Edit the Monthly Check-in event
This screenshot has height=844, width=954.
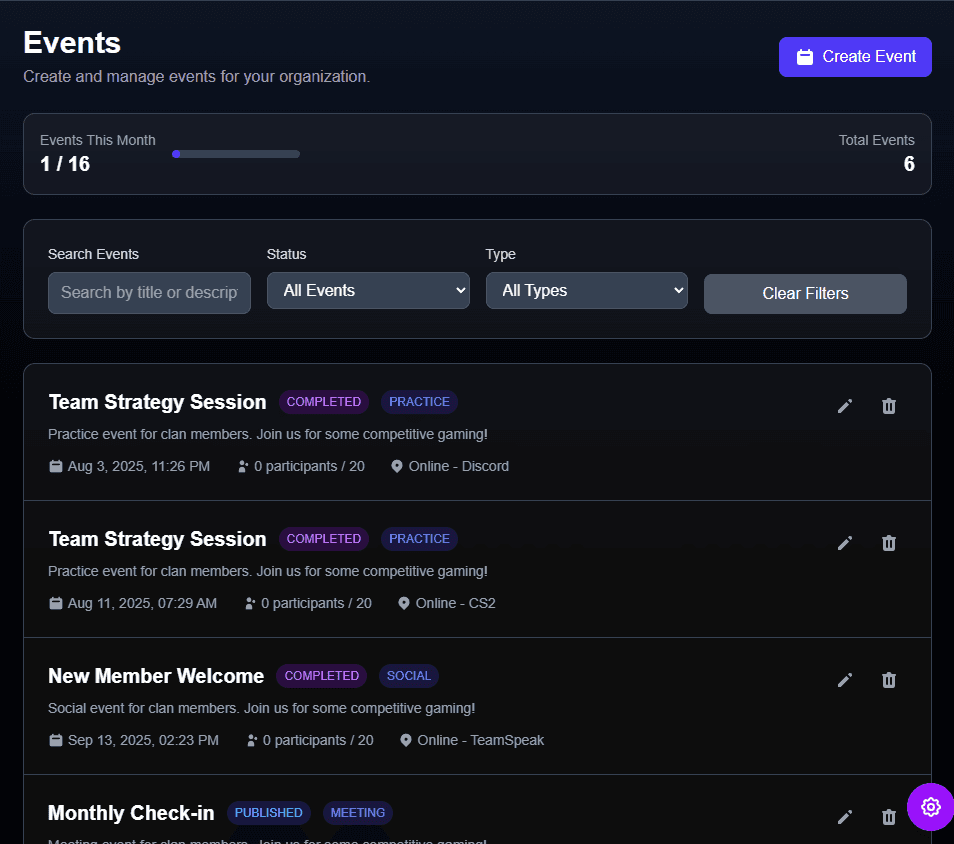[x=845, y=817]
